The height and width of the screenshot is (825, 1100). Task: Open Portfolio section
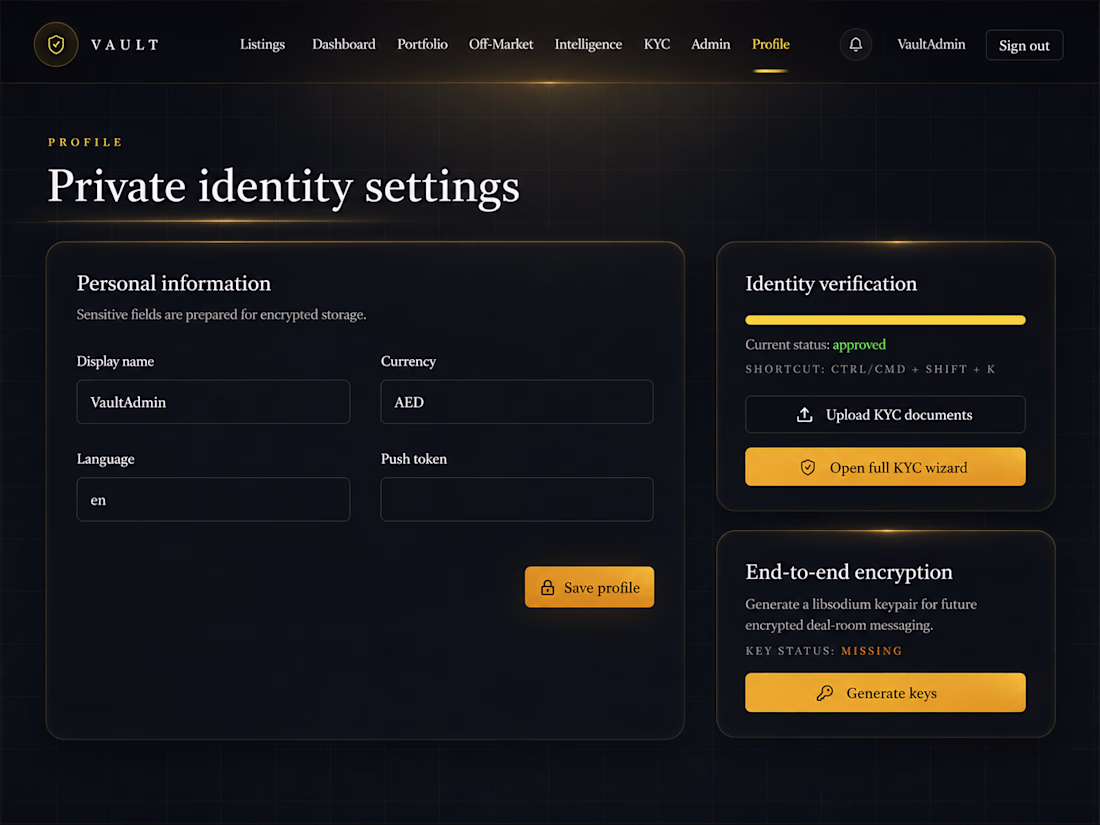click(422, 44)
